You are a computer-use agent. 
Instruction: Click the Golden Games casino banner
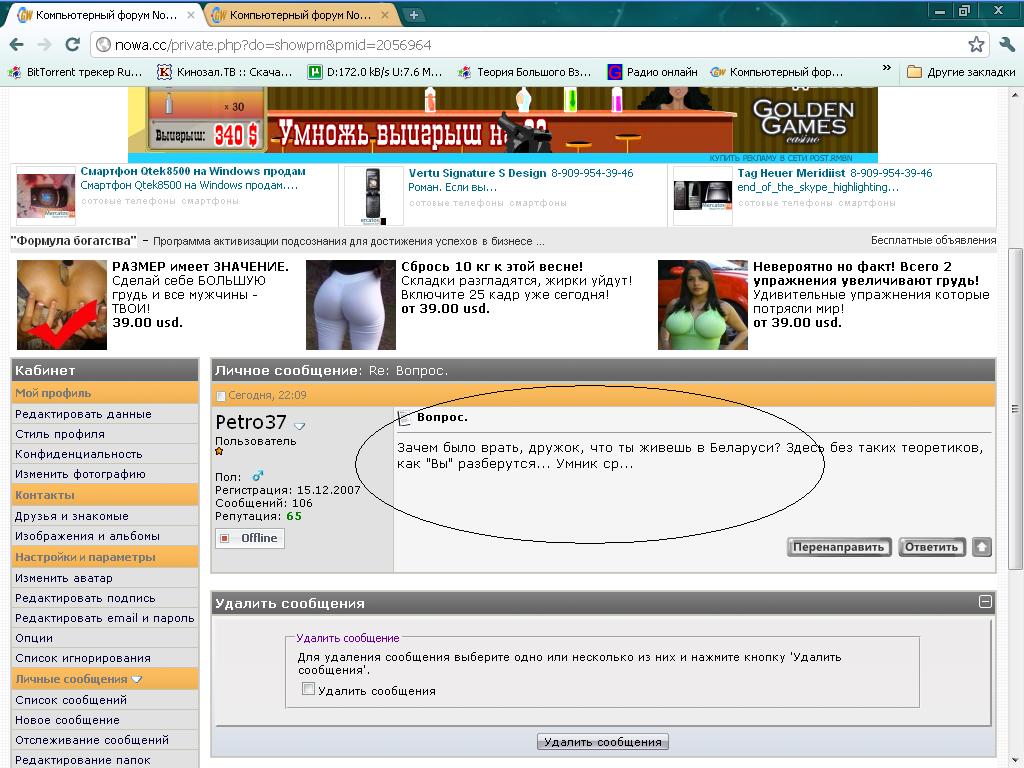click(x=503, y=124)
